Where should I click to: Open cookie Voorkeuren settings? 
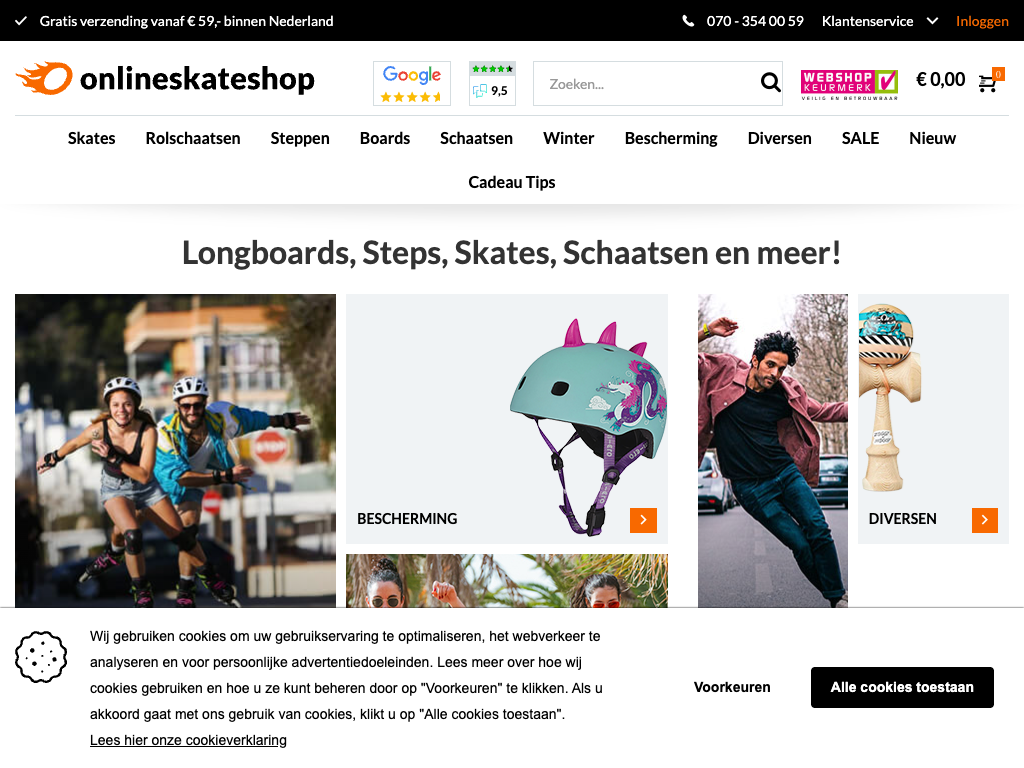[x=731, y=687]
